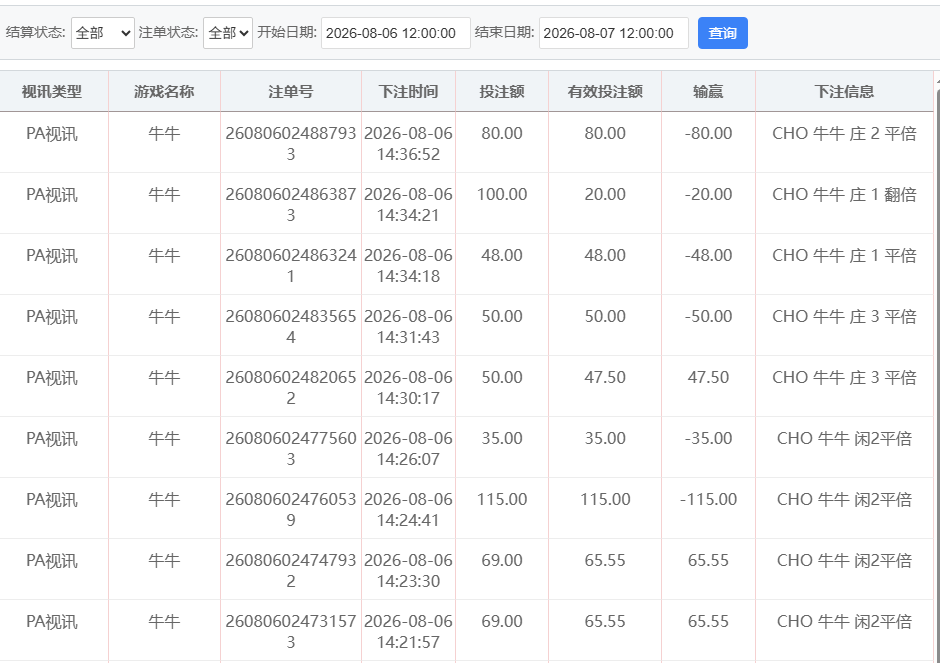Select order number 260806024863241
940x663 pixels.
(x=291, y=266)
